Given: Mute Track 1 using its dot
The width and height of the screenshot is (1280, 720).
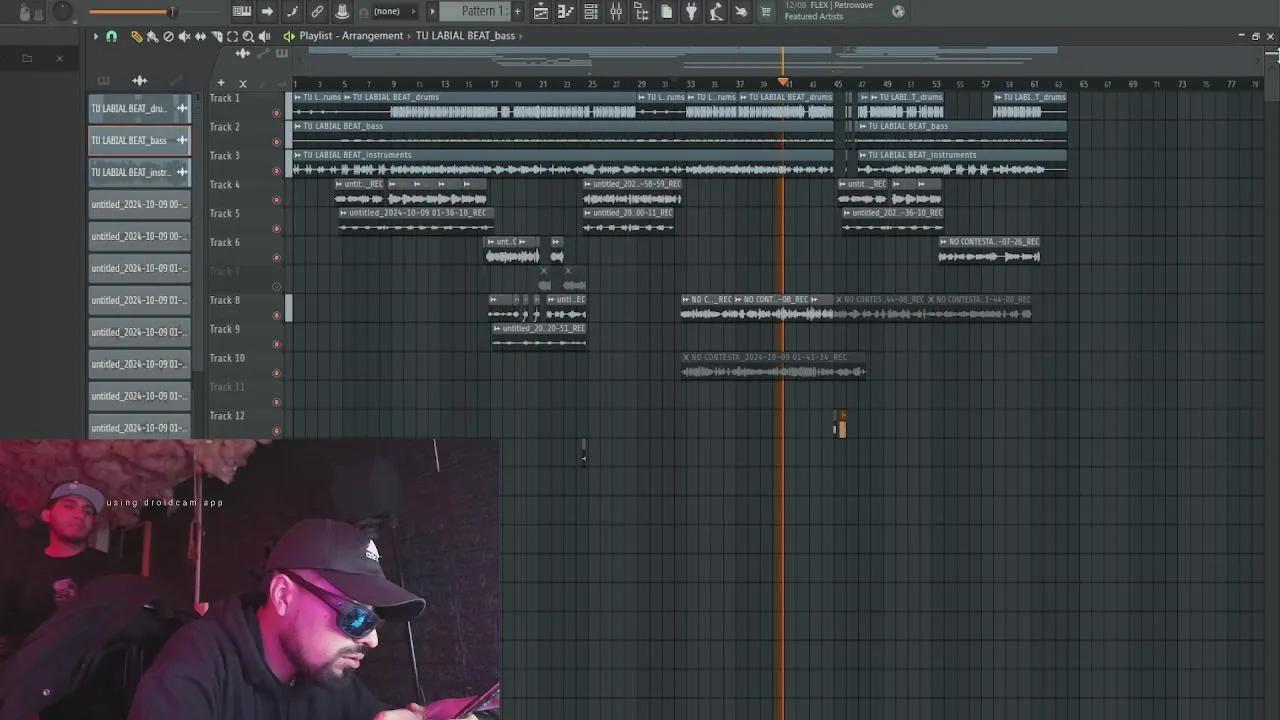Looking at the screenshot, I should [x=277, y=113].
